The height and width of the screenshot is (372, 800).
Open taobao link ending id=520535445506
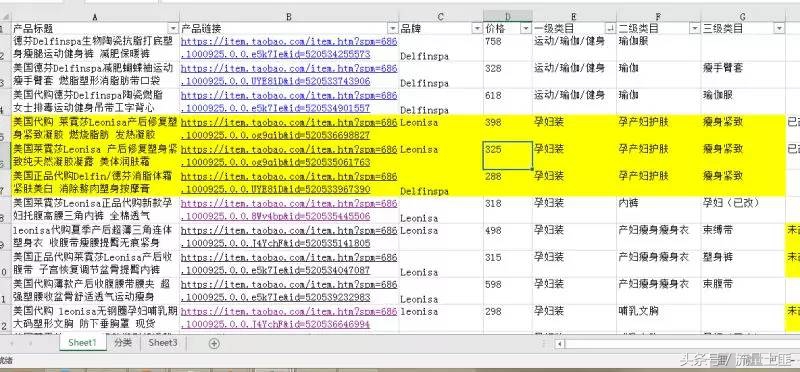(289, 210)
